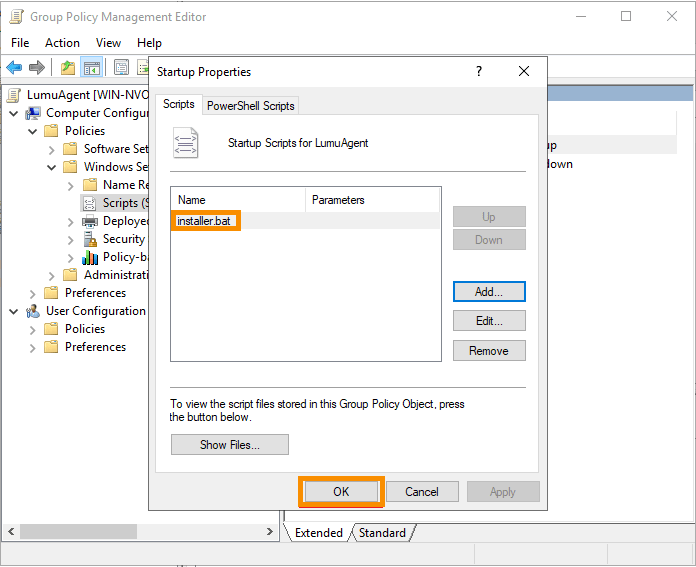Open the File menu
Viewport: 696px width, 567px height.
coord(20,43)
